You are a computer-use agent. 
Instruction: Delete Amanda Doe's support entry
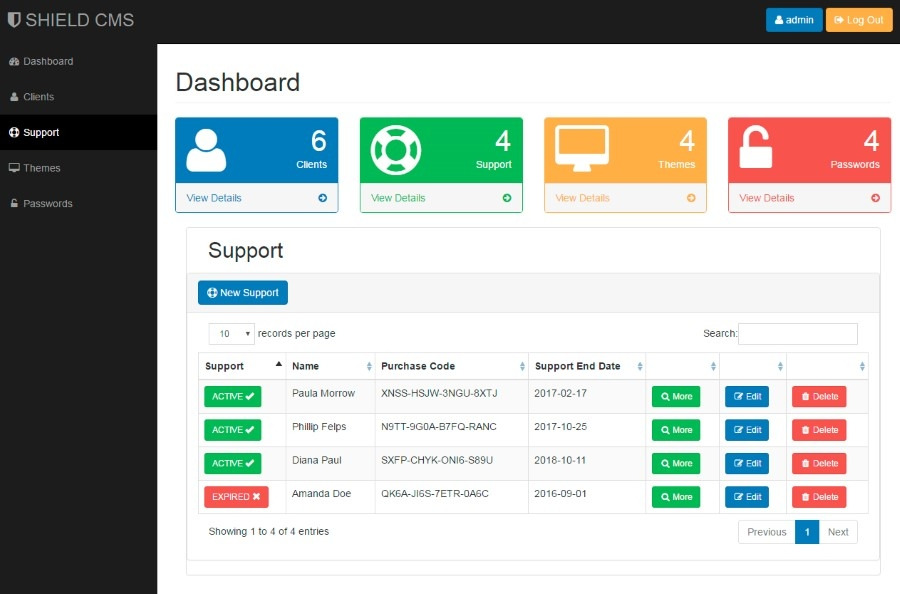[x=819, y=497]
